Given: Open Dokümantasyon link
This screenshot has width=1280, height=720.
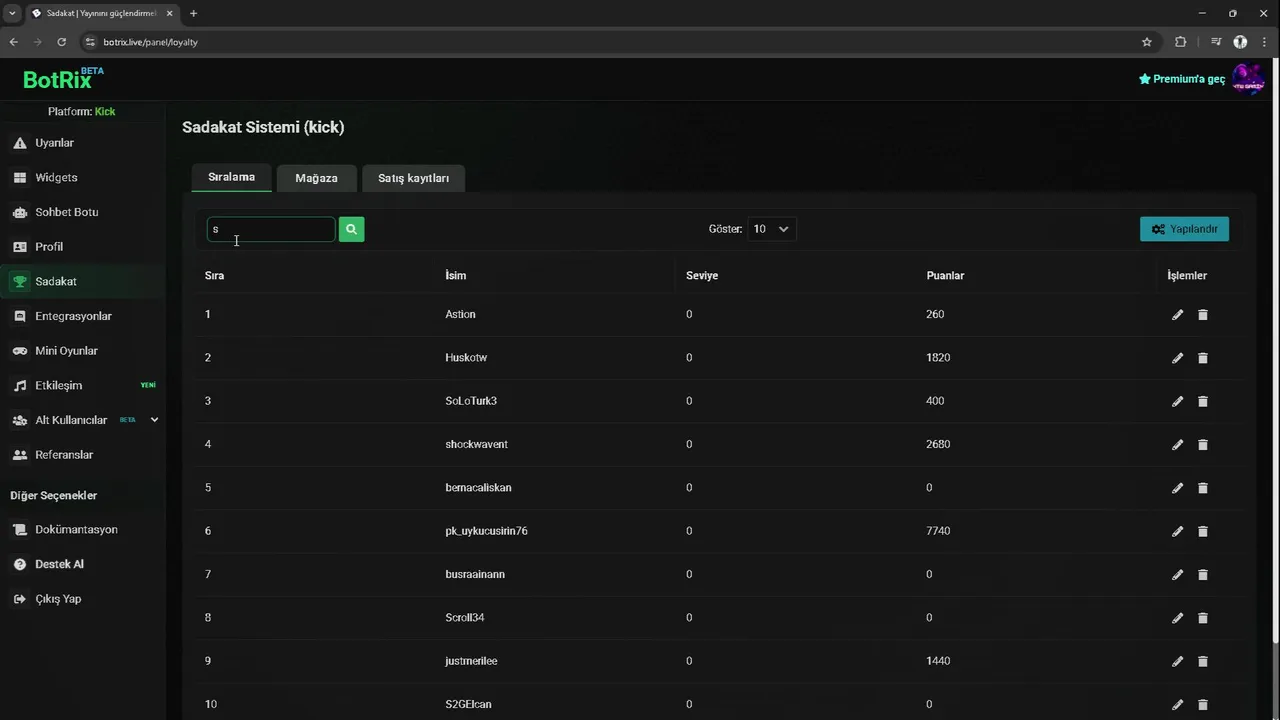Looking at the screenshot, I should tap(83, 530).
